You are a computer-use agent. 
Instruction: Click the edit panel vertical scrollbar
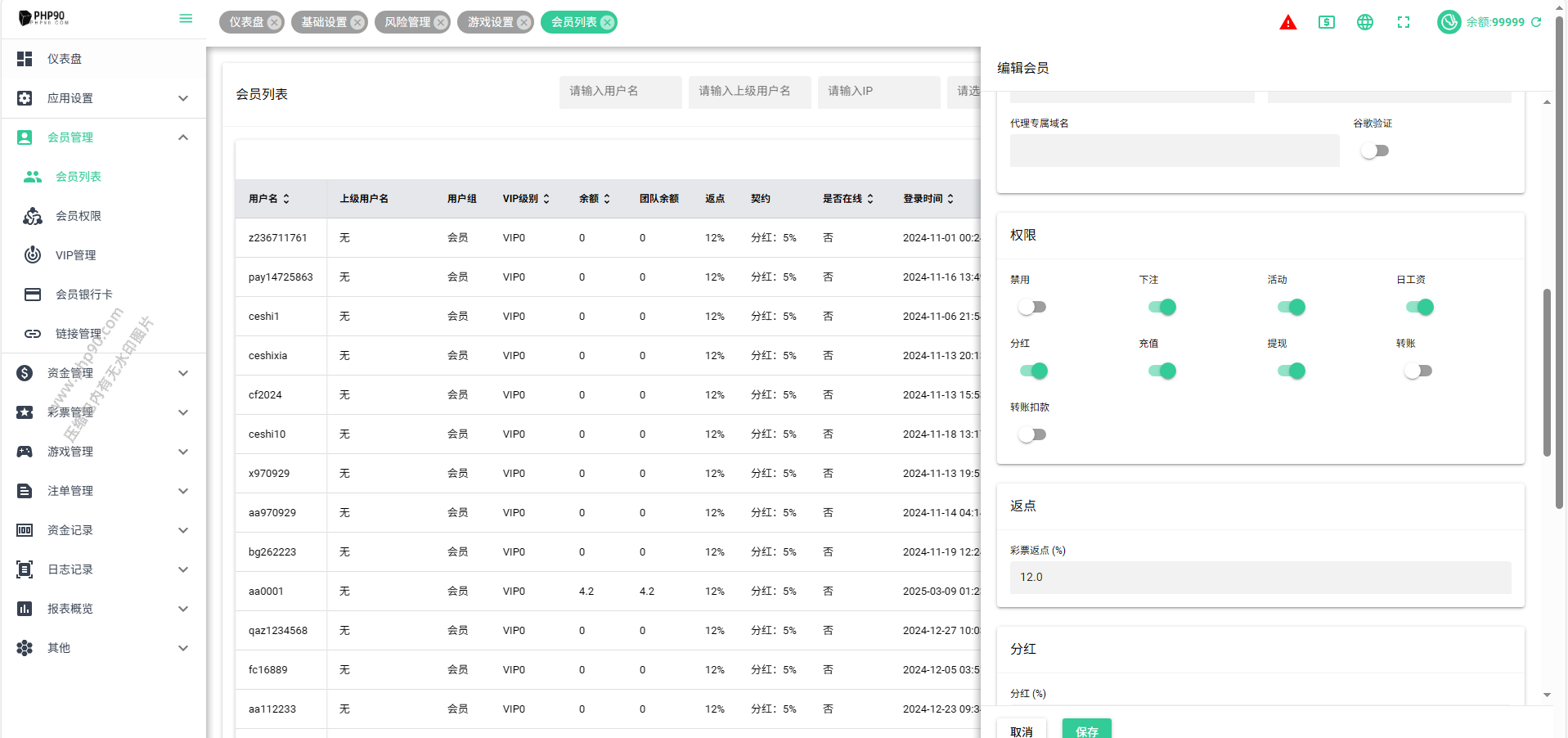(x=1547, y=372)
